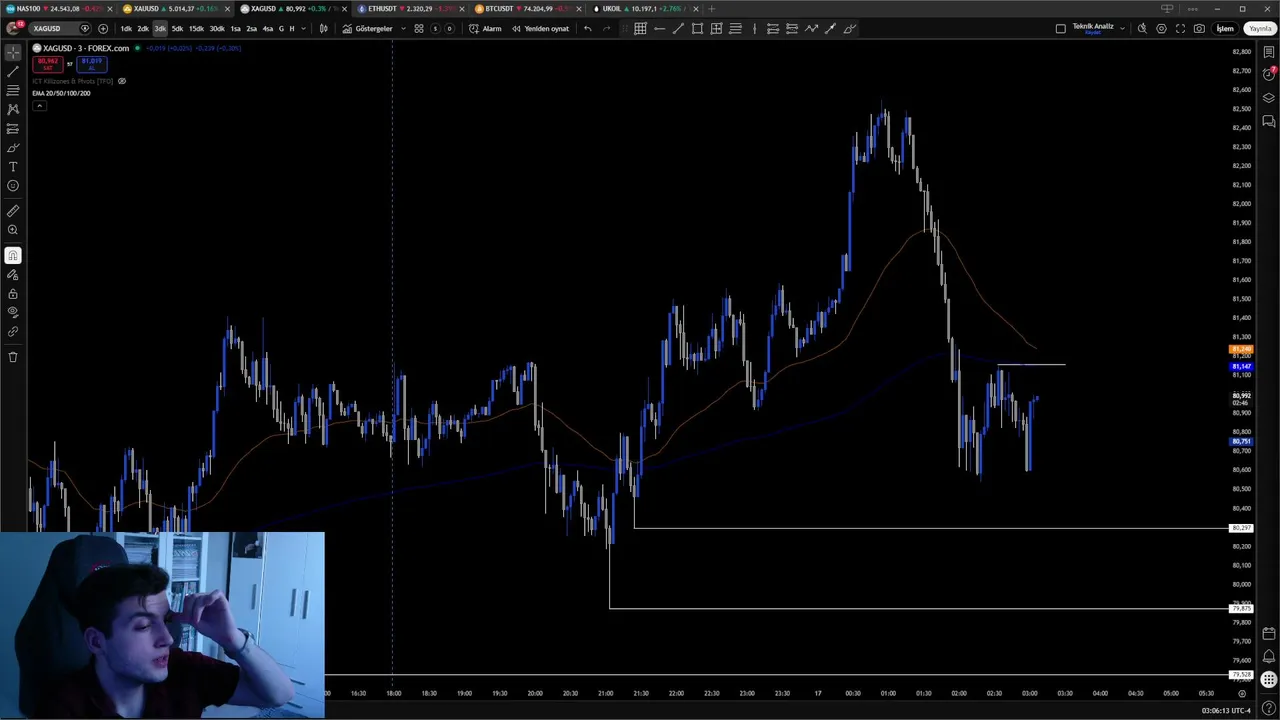Click the Alarm button
Screen dimensions: 1280x720
485,29
